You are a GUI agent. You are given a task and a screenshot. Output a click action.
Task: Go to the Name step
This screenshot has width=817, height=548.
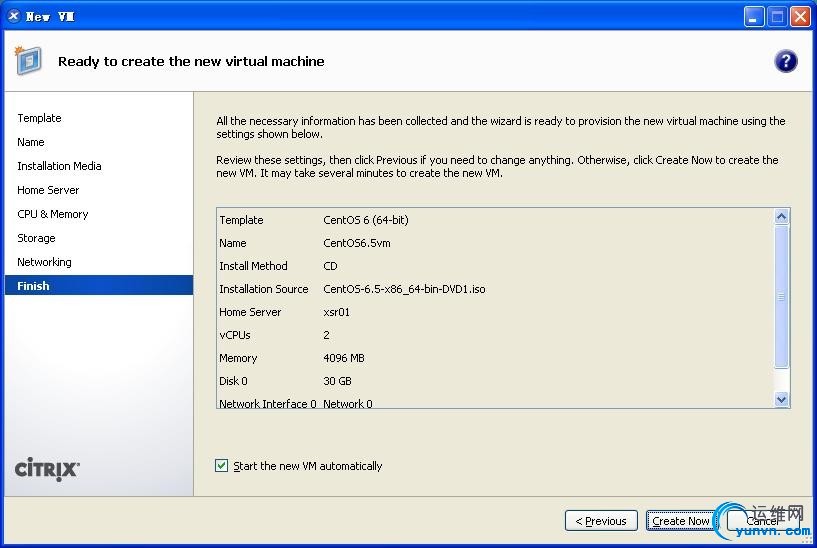[31, 142]
